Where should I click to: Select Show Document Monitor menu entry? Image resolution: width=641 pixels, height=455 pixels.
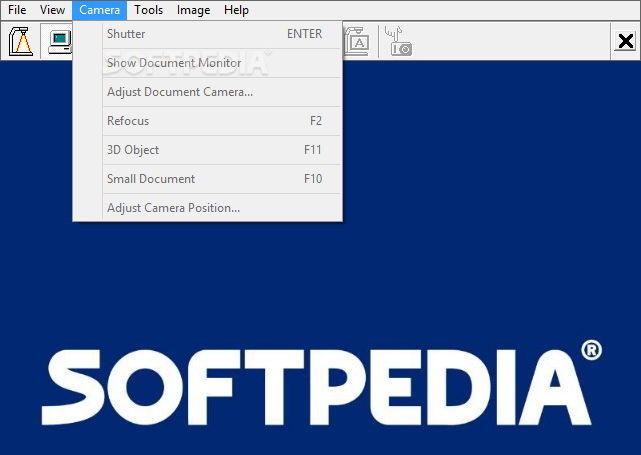click(x=208, y=63)
